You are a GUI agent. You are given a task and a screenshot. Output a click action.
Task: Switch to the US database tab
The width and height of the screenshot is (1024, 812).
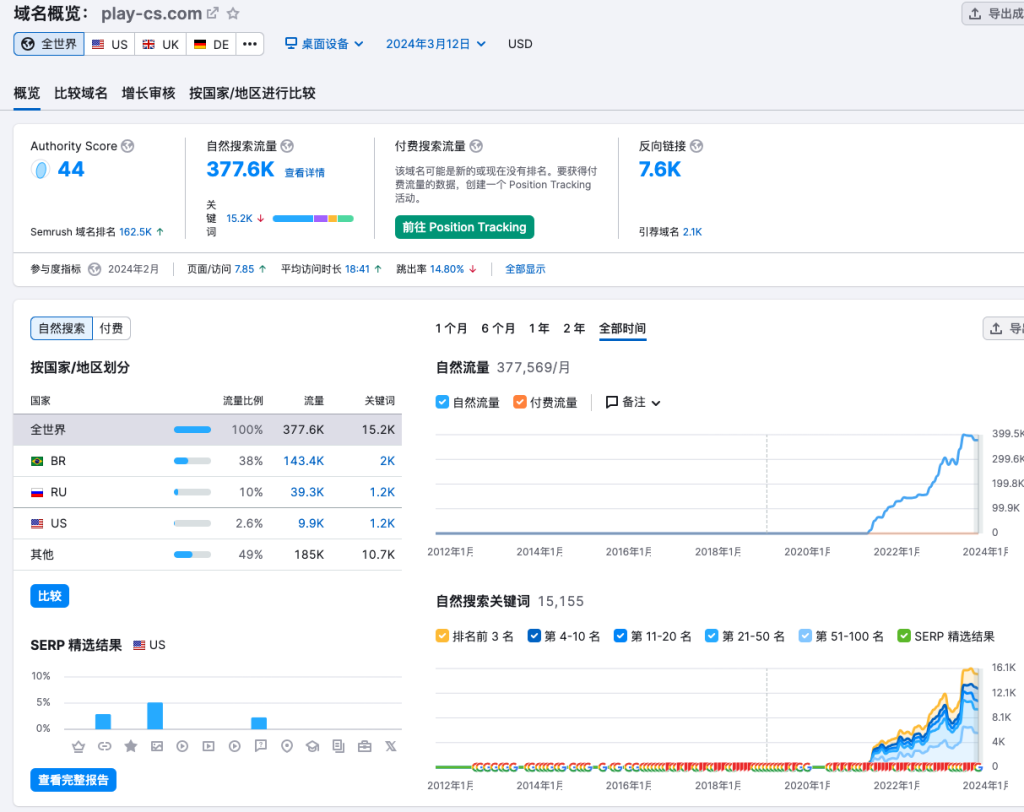tap(110, 44)
